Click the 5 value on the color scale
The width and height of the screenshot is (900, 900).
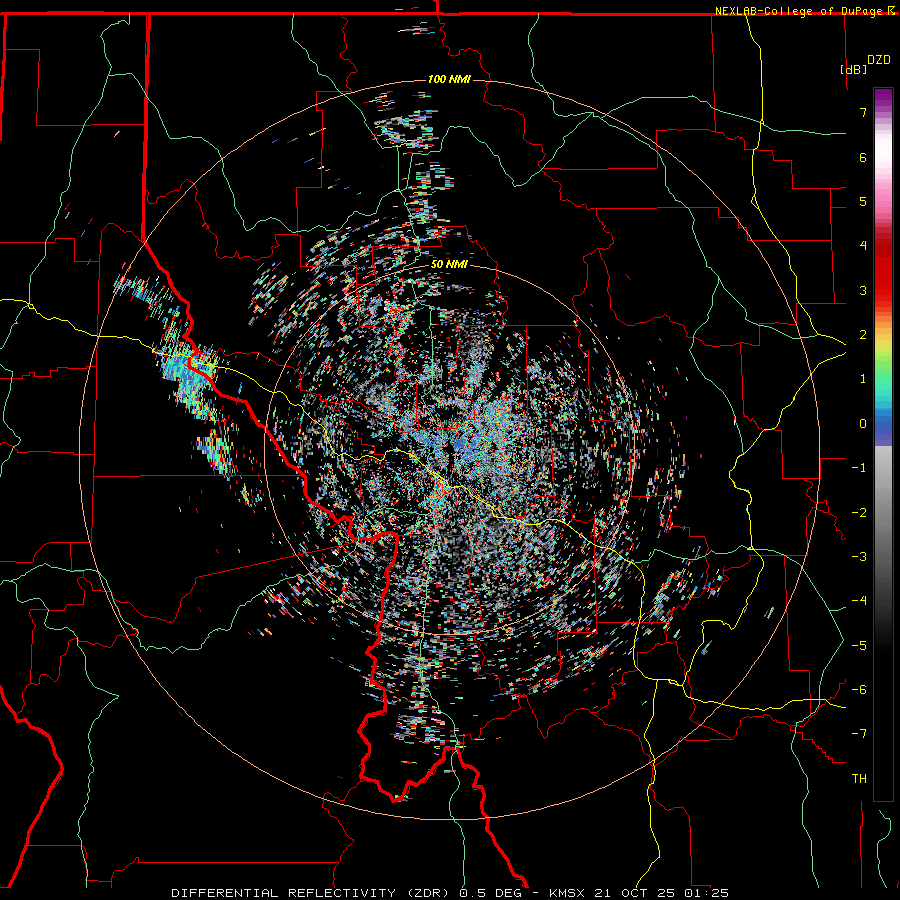[863, 201]
